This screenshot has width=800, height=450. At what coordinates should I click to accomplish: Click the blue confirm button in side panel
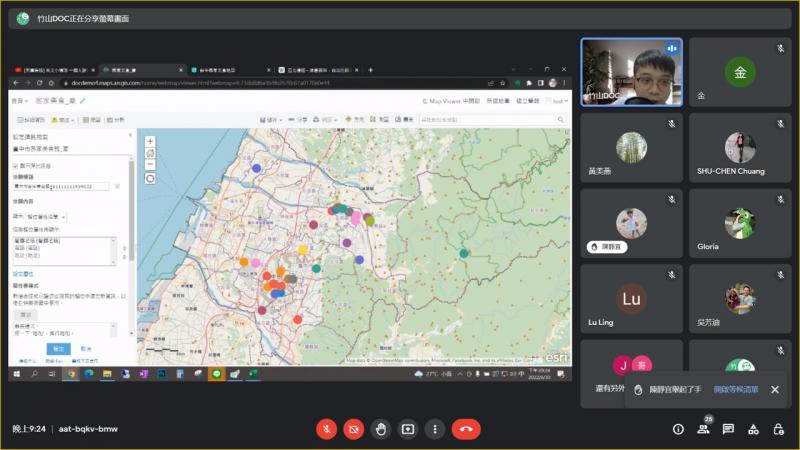pyautogui.click(x=59, y=348)
